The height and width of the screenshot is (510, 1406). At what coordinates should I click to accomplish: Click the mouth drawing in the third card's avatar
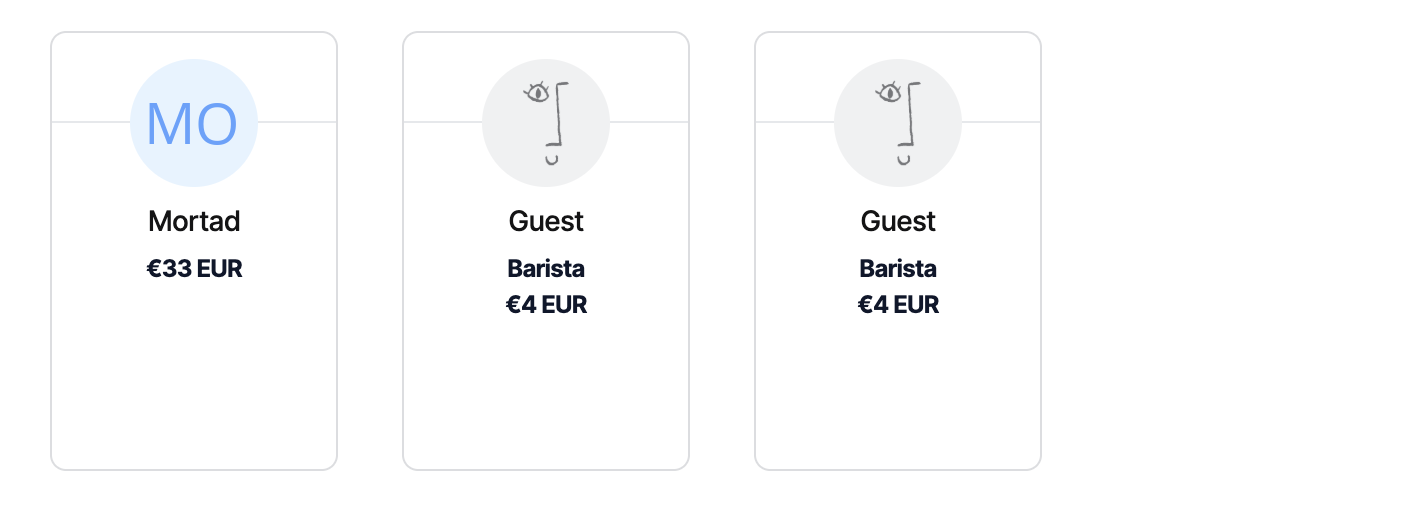click(904, 159)
